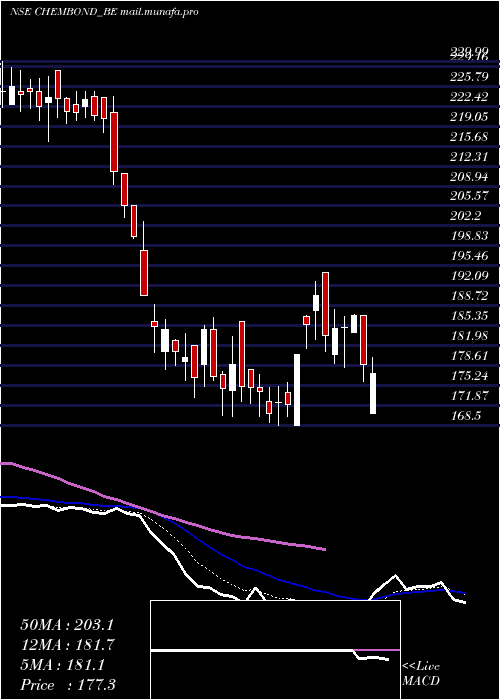Click the '<<Live MACD' label

(421, 674)
